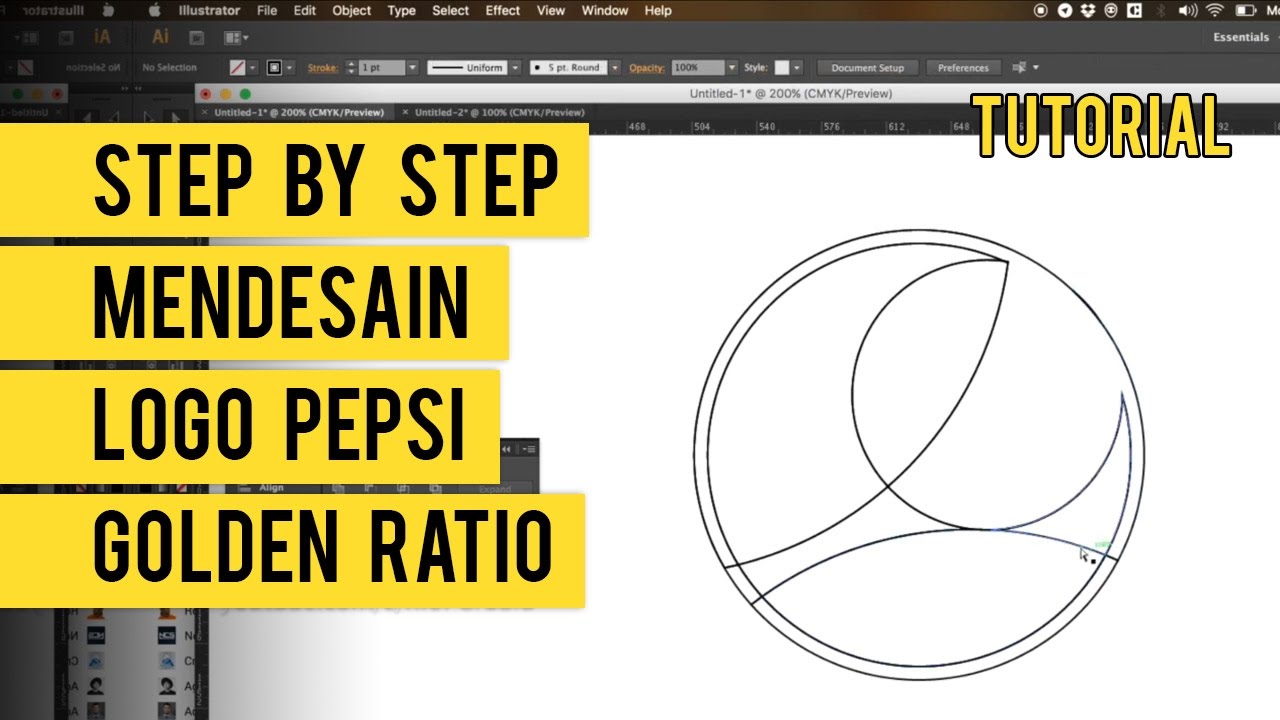Open the Arrange Documents layout menu
Image resolution: width=1280 pixels, height=720 pixels.
236,38
